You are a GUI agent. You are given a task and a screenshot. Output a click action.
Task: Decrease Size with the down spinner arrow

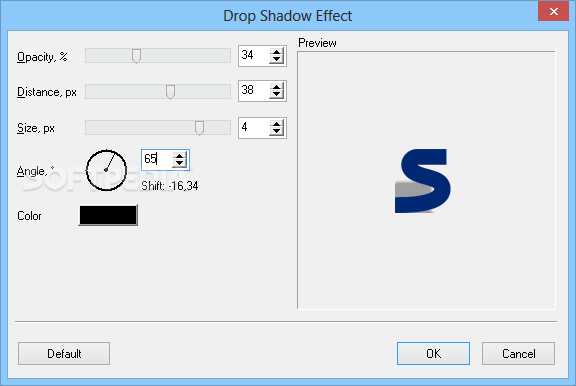click(276, 132)
